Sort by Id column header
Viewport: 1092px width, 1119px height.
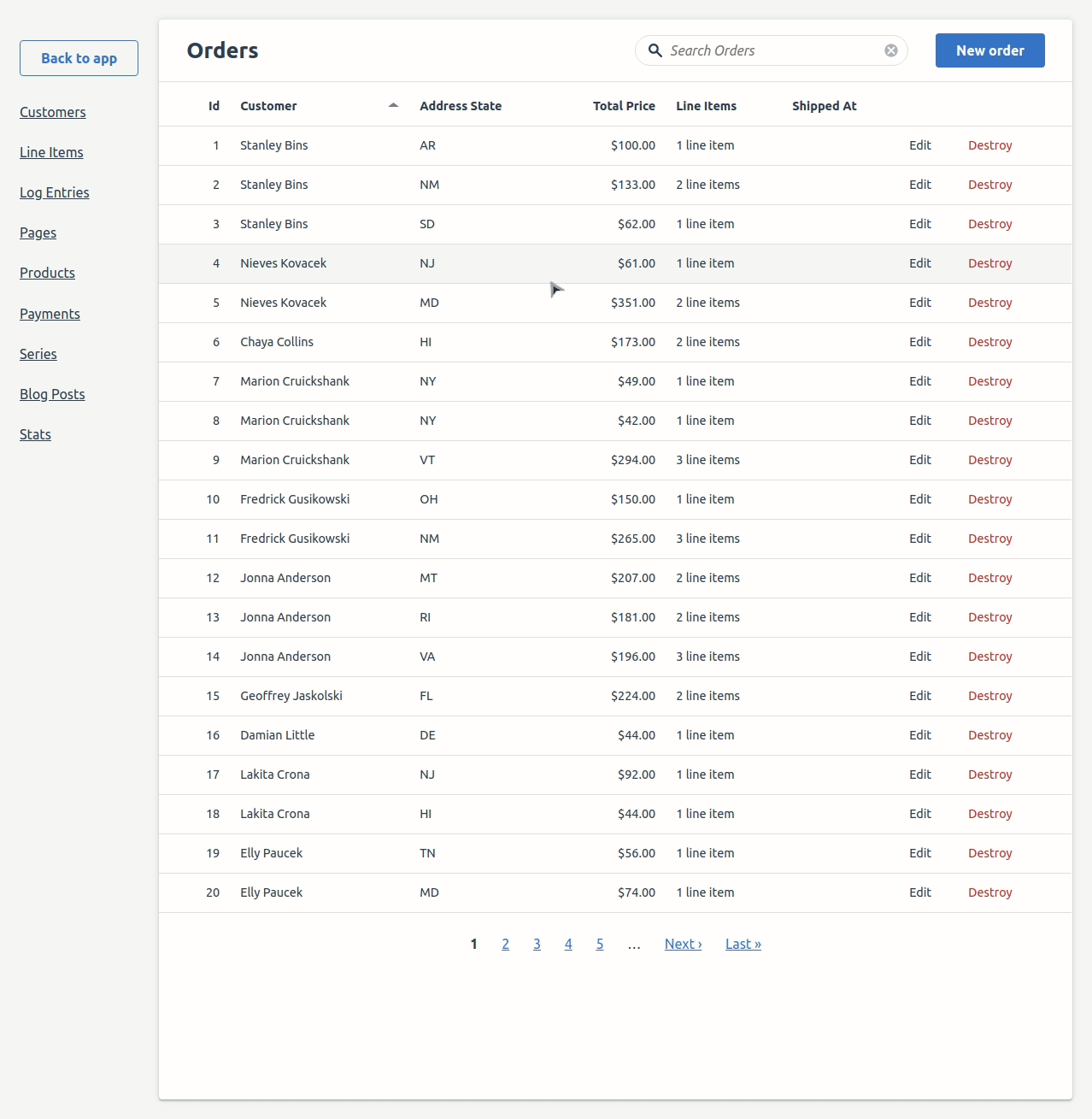[214, 106]
